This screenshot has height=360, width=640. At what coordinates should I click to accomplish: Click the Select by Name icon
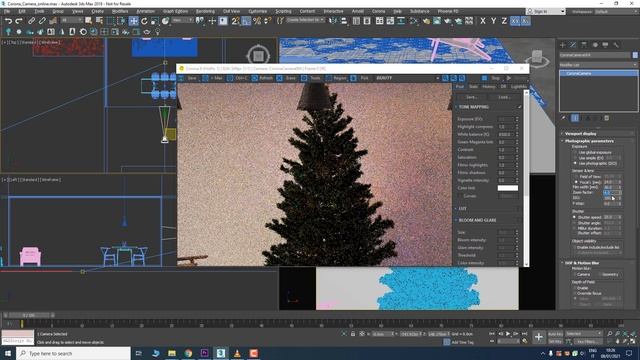point(99,20)
